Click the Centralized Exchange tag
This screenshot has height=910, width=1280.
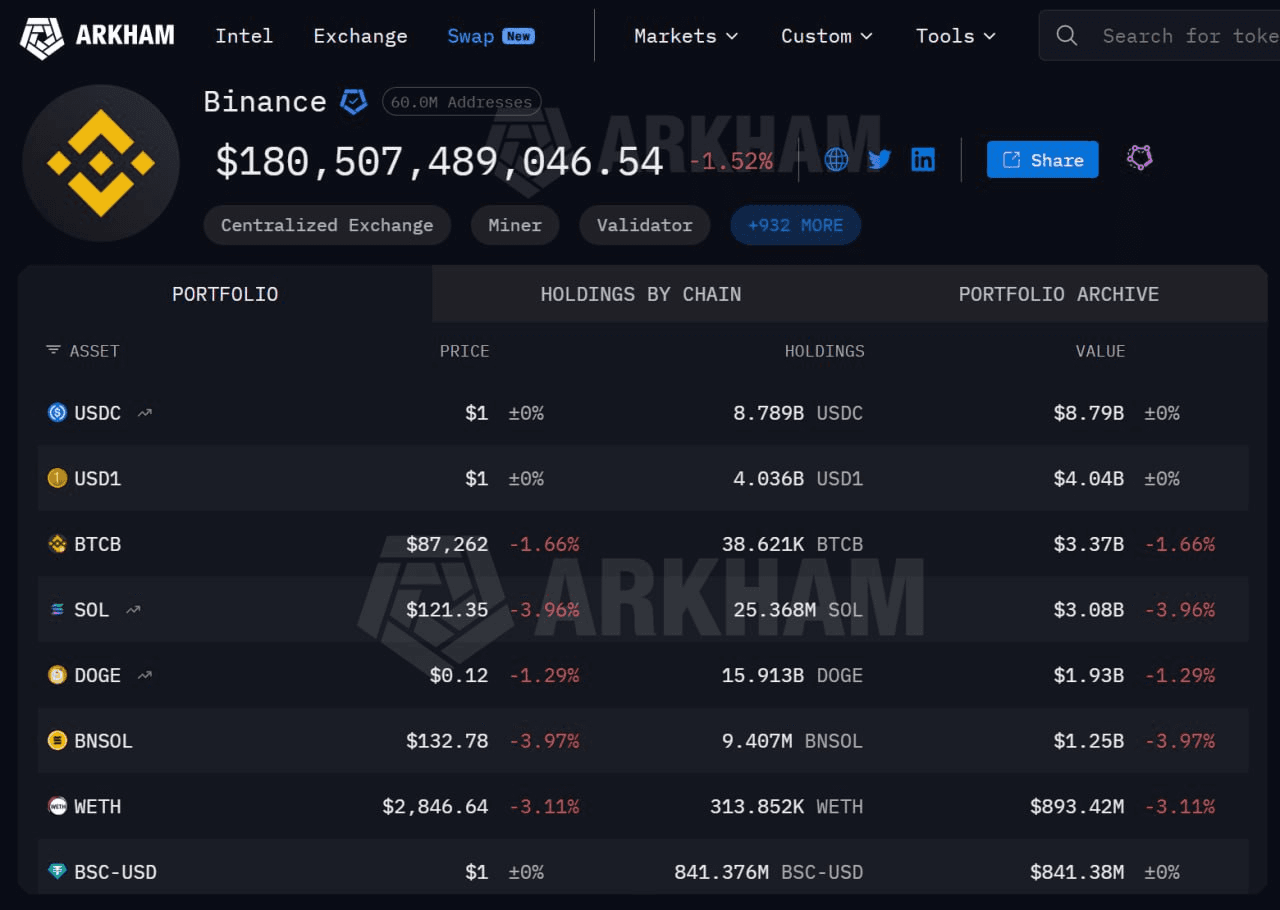(327, 225)
